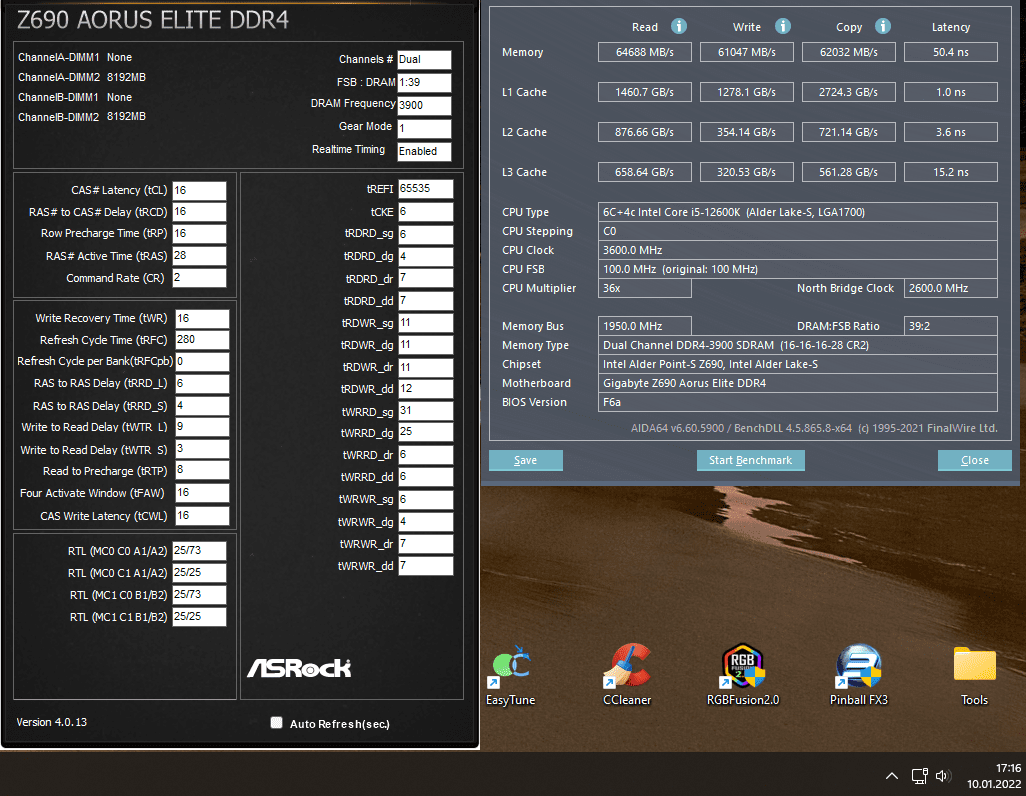
Task: Show hidden system tray icons
Action: pos(891,776)
